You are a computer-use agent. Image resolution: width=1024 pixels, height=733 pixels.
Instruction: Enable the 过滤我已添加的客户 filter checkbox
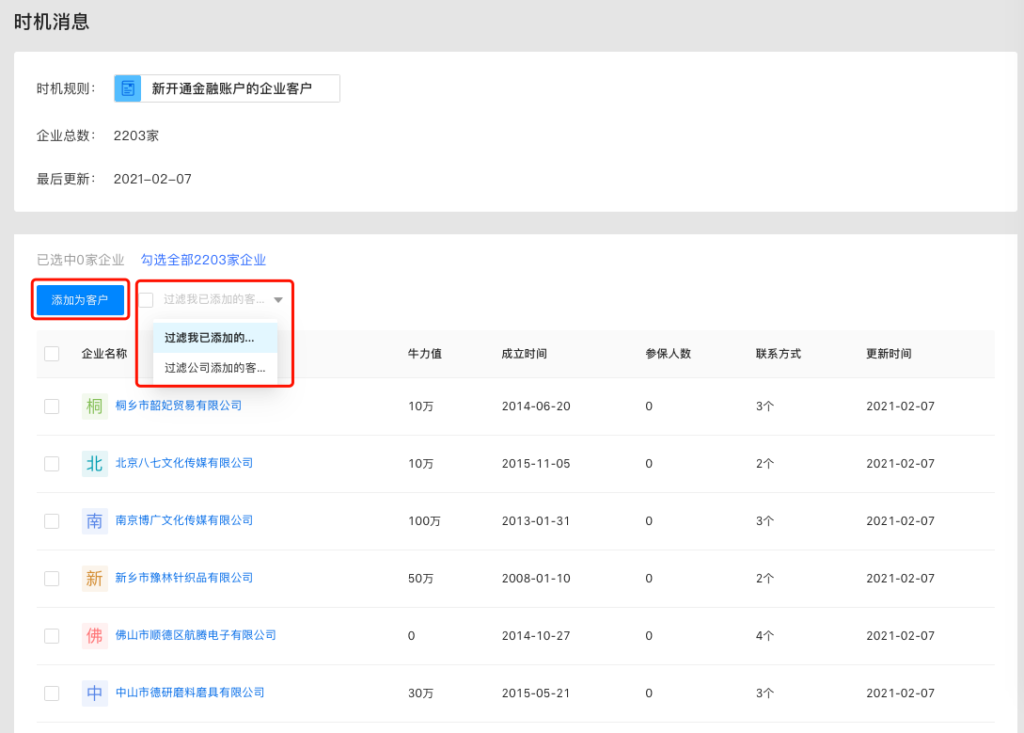coord(147,300)
